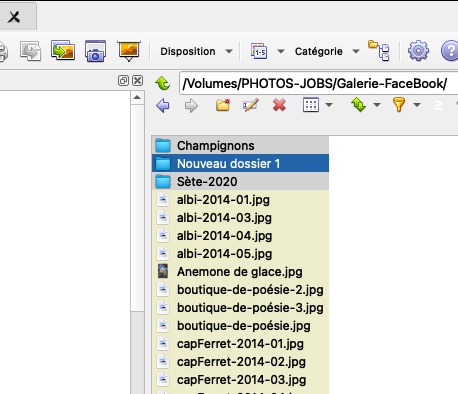Create a new folder icon
The height and width of the screenshot is (394, 458).
click(x=223, y=105)
